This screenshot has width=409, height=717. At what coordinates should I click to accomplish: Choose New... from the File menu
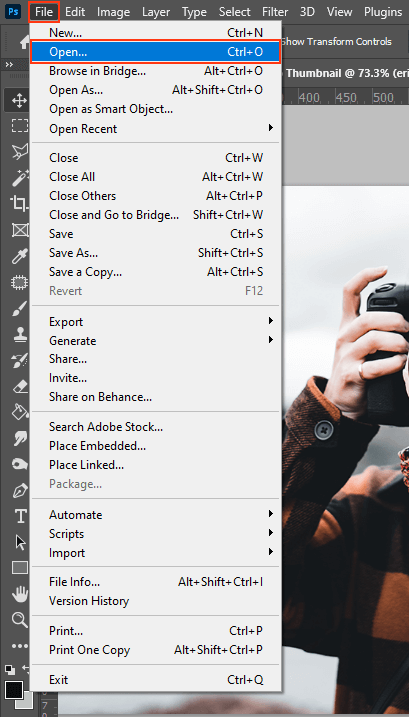click(156, 33)
